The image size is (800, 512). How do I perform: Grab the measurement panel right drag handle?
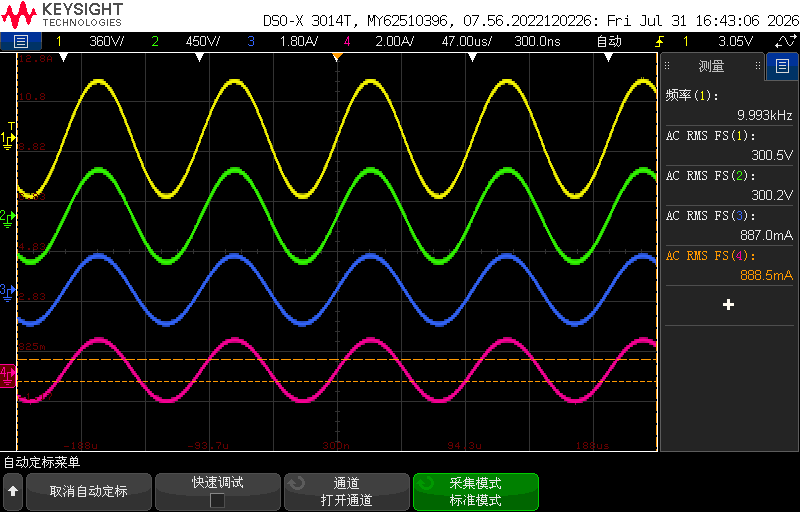tap(758, 66)
